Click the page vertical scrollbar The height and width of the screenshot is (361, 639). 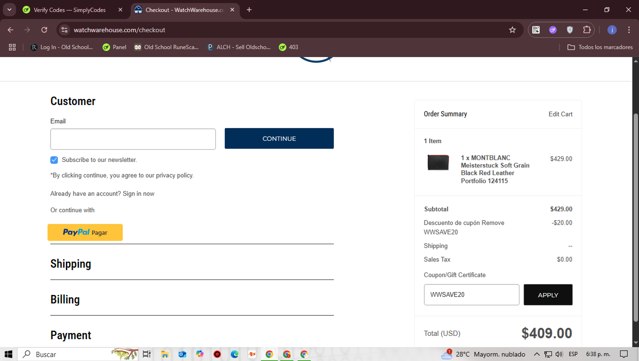(x=635, y=218)
